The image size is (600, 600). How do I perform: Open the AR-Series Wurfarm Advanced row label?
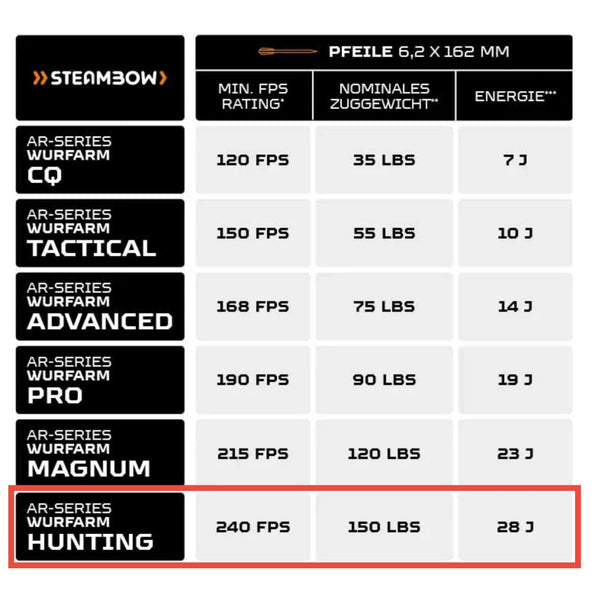tap(100, 306)
